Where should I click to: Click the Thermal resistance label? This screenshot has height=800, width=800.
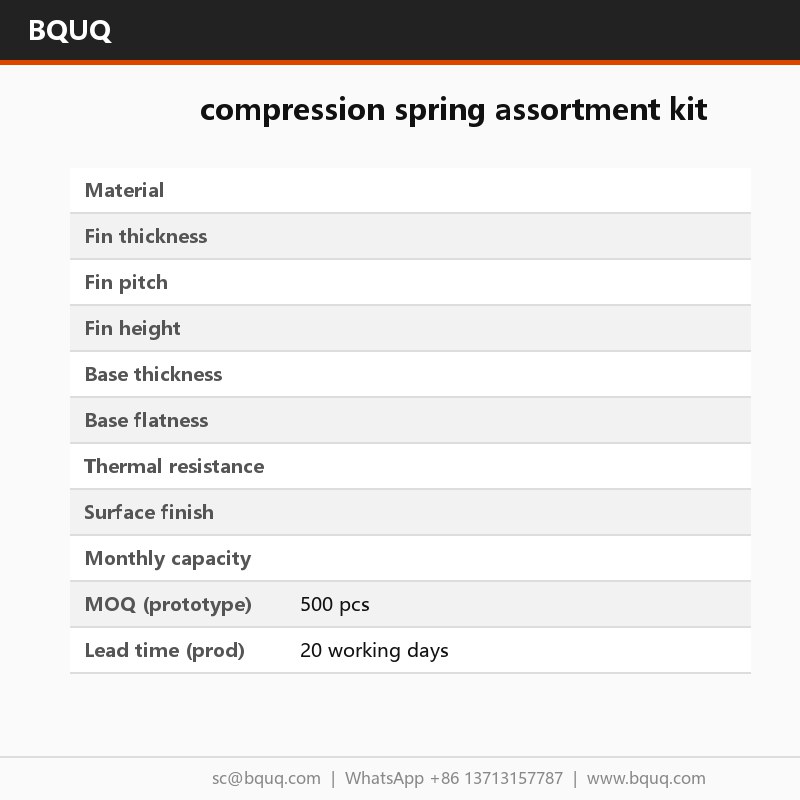coord(174,466)
